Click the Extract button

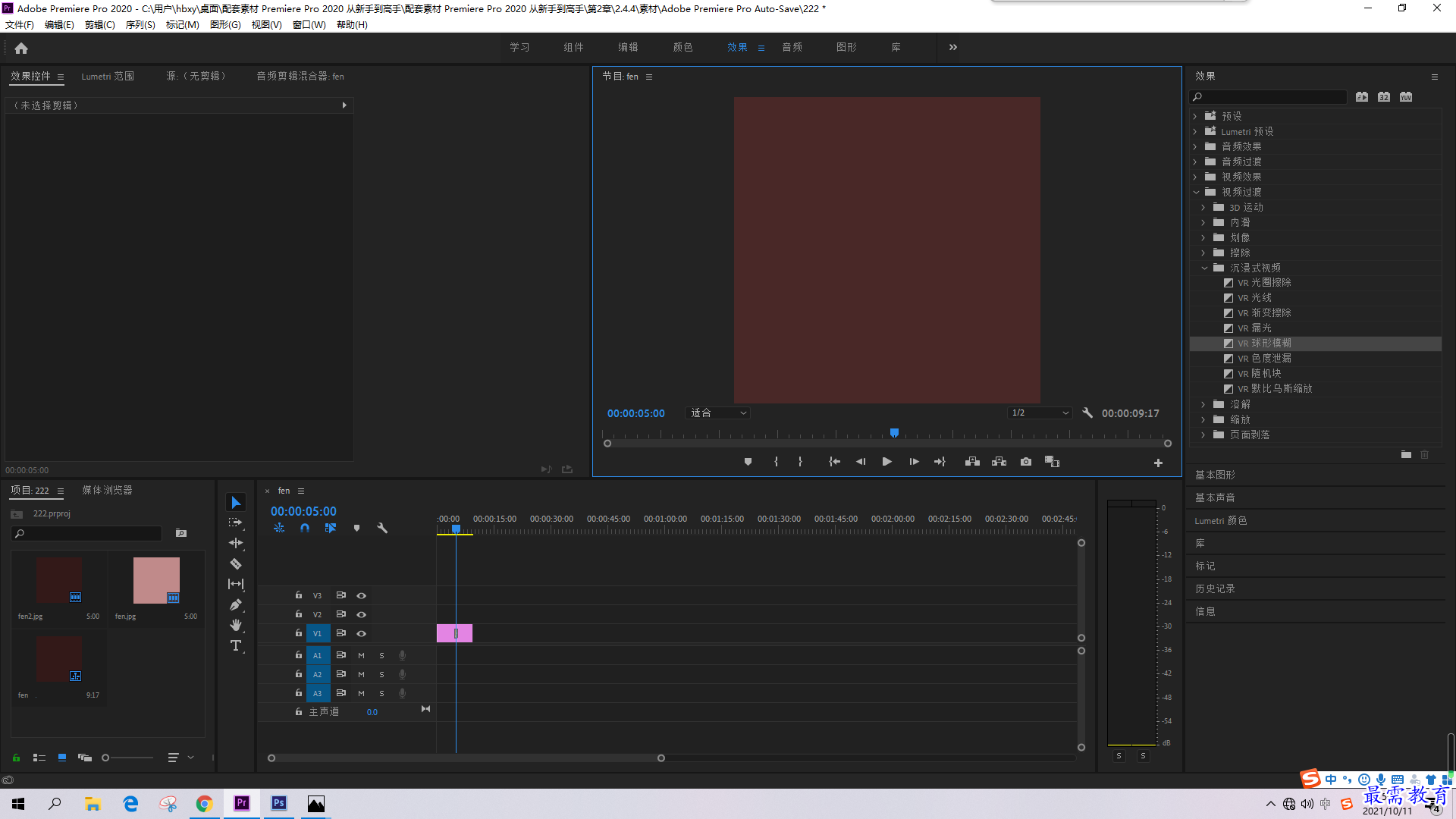tap(999, 462)
